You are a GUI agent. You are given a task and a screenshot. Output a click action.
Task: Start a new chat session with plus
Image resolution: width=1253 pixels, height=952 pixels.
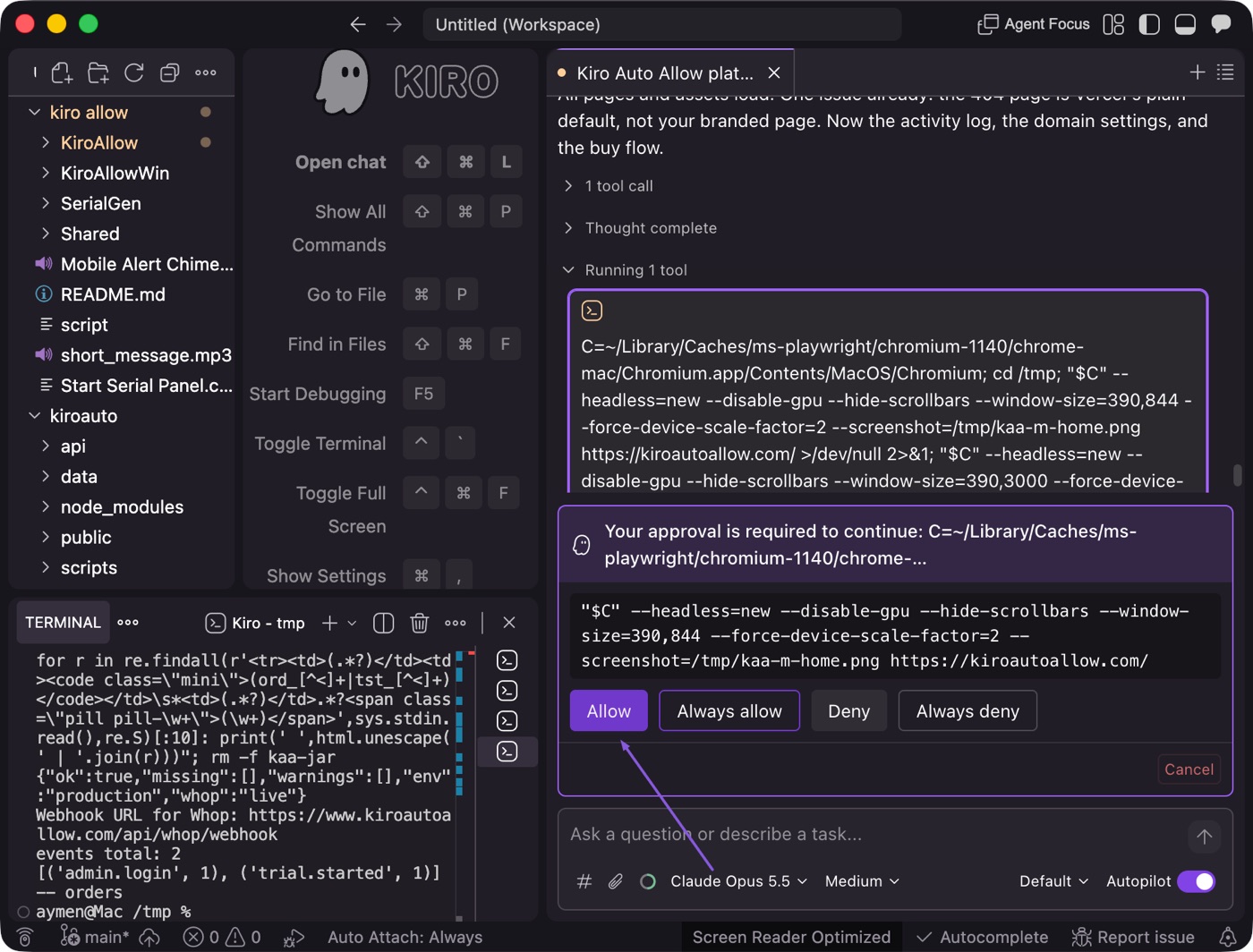click(x=1198, y=72)
